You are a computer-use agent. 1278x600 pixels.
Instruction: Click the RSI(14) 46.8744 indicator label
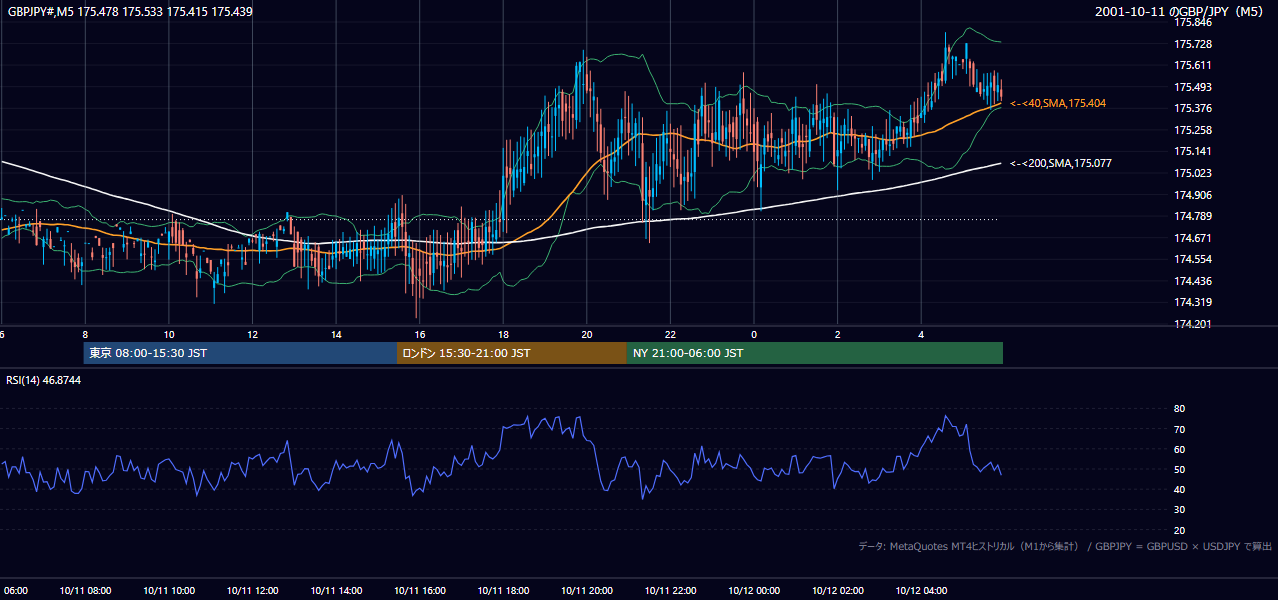point(43,380)
